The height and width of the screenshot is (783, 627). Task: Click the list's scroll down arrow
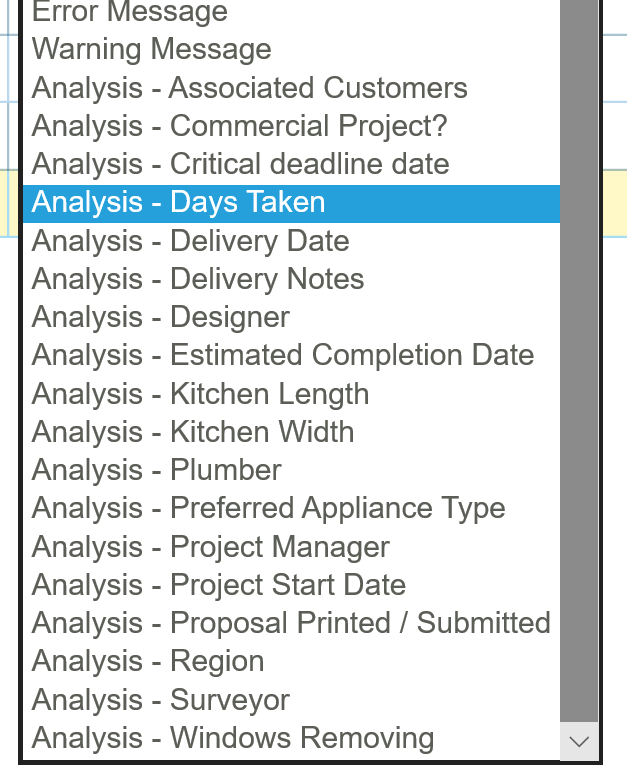(579, 741)
